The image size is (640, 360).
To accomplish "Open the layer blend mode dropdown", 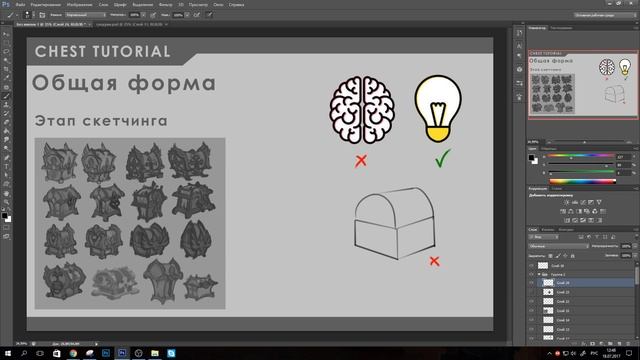I will [559, 246].
